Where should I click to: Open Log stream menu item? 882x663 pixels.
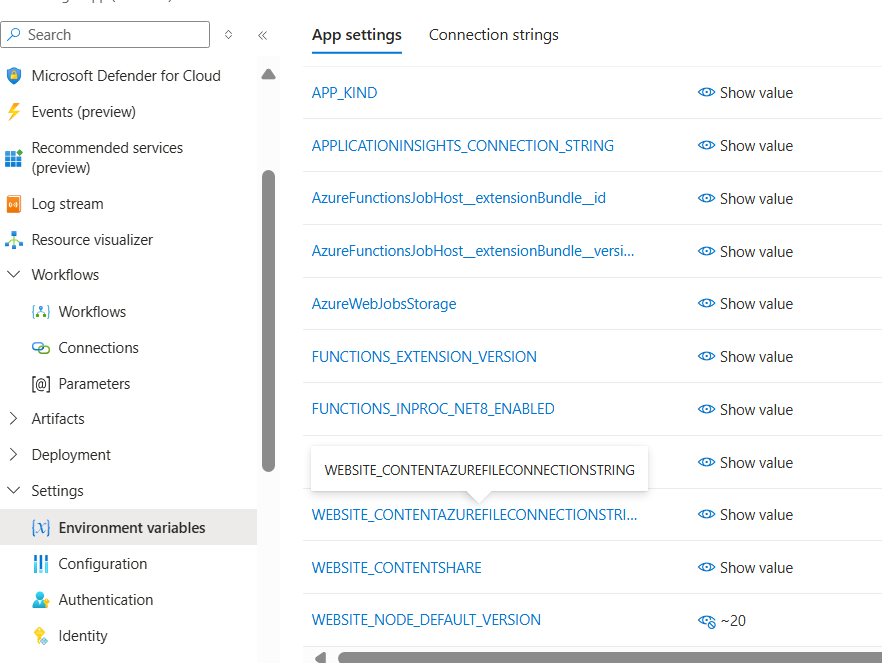pos(68,204)
